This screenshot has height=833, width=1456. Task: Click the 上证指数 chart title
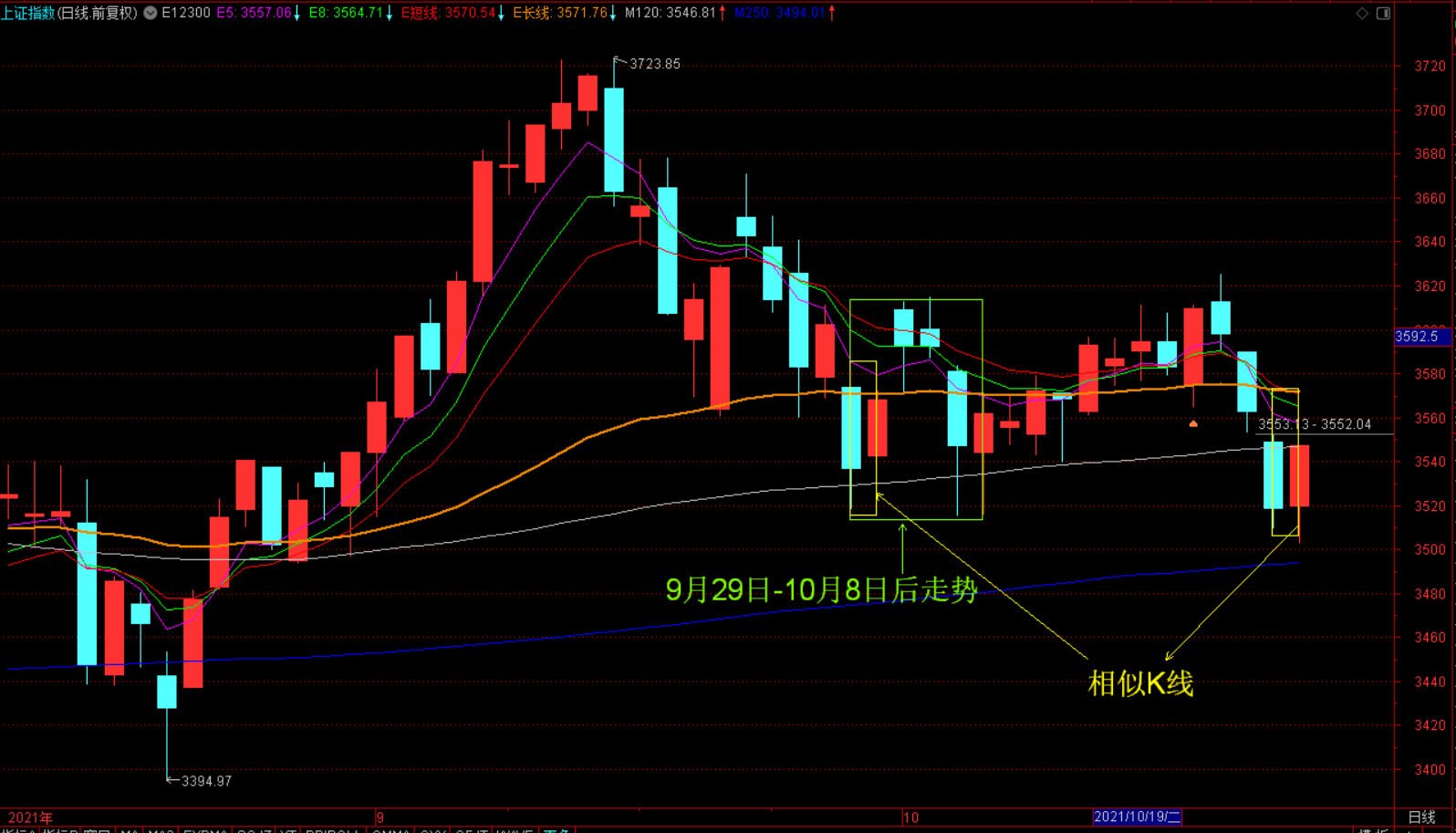[28, 13]
